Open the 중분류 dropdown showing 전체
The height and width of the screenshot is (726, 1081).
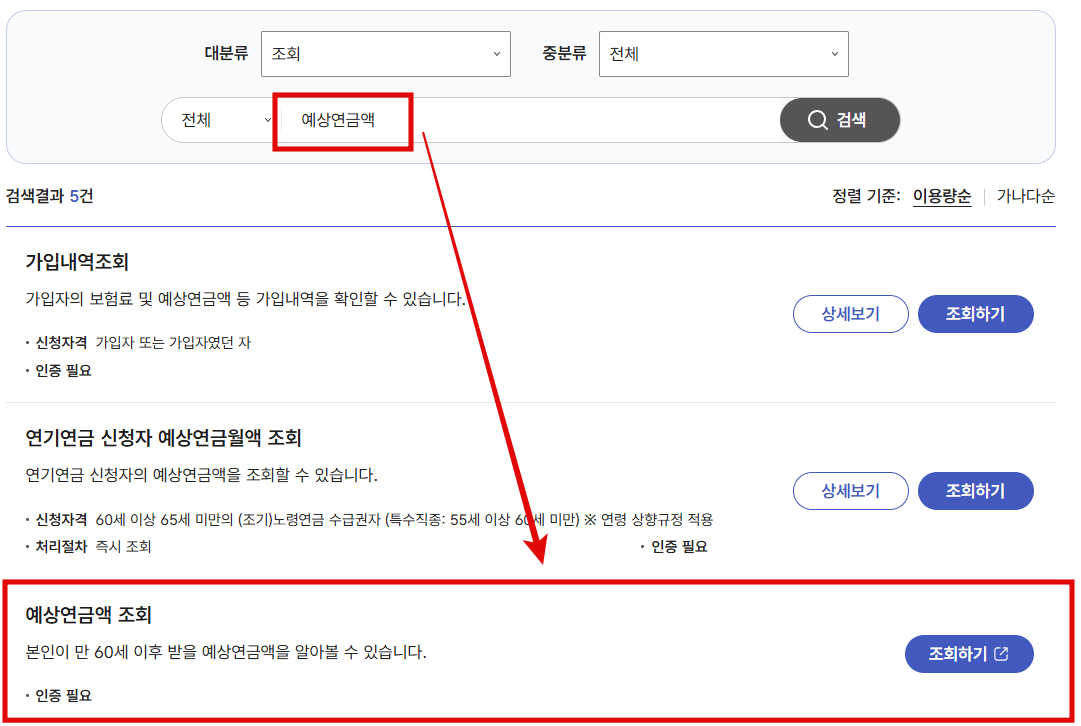(x=723, y=53)
